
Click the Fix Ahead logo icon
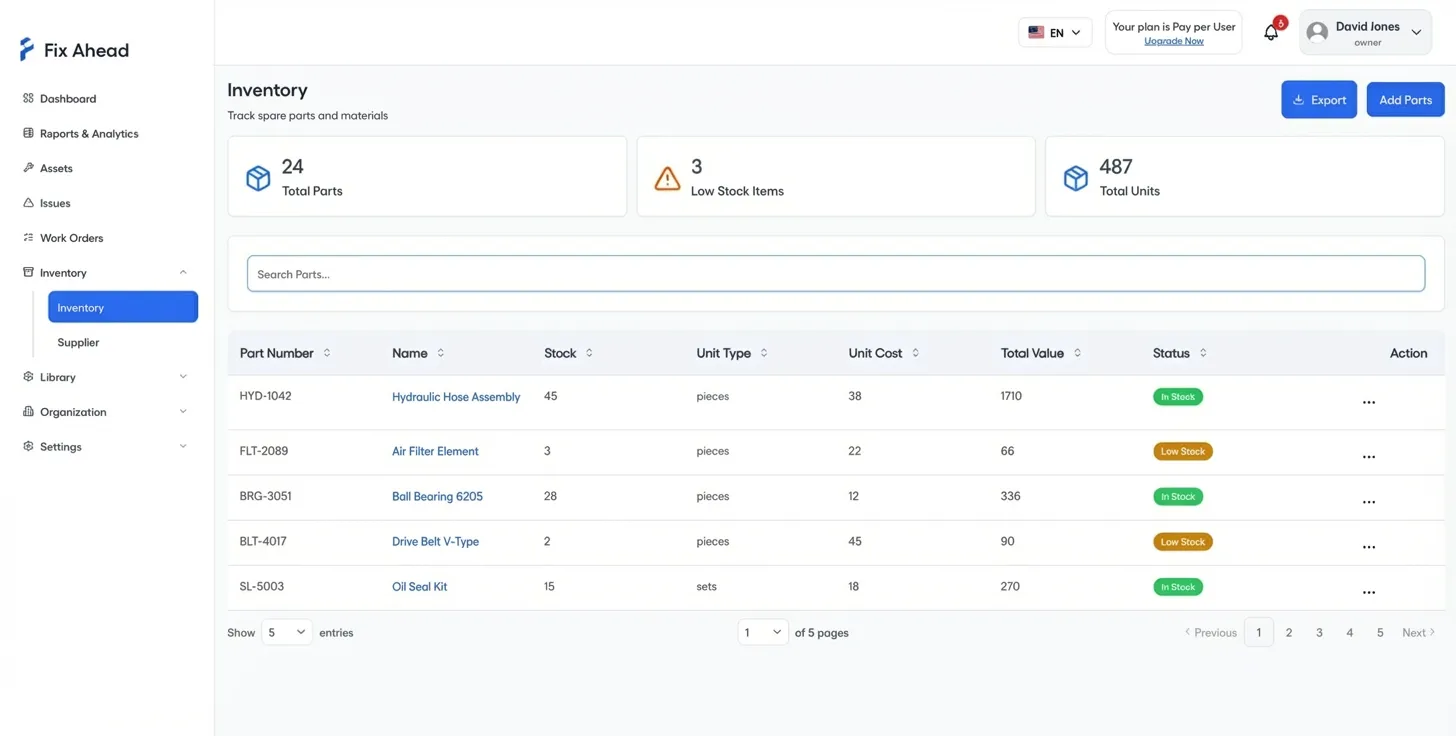[x=27, y=50]
